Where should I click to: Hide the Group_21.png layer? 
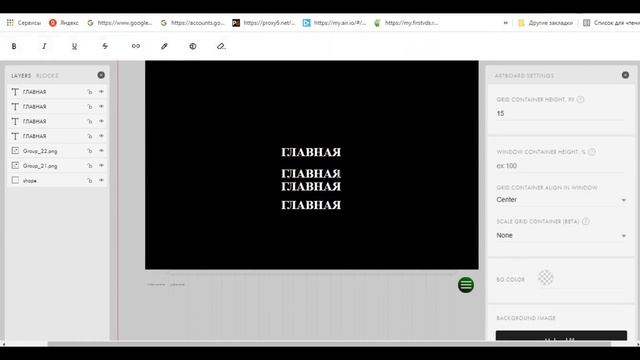click(x=101, y=165)
